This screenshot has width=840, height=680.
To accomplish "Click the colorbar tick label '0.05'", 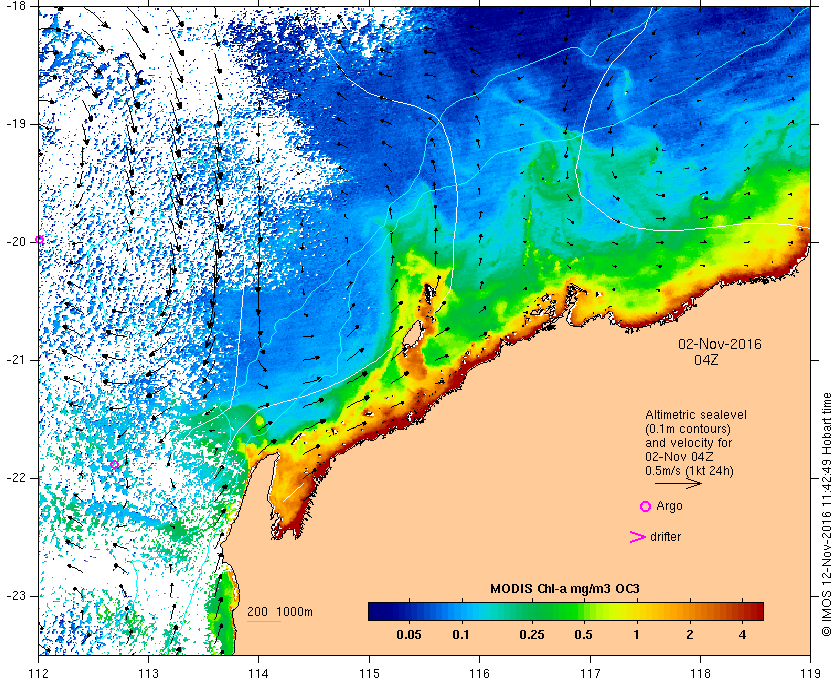I will point(409,636).
